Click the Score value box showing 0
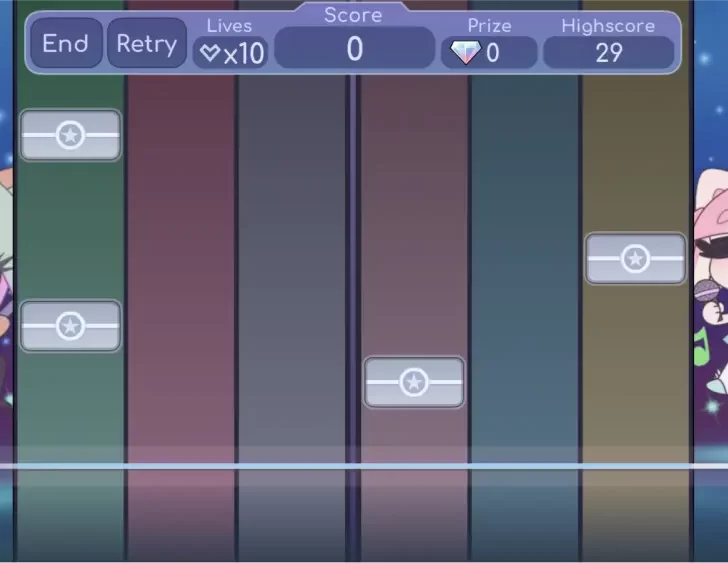This screenshot has width=728, height=563. coord(354,49)
